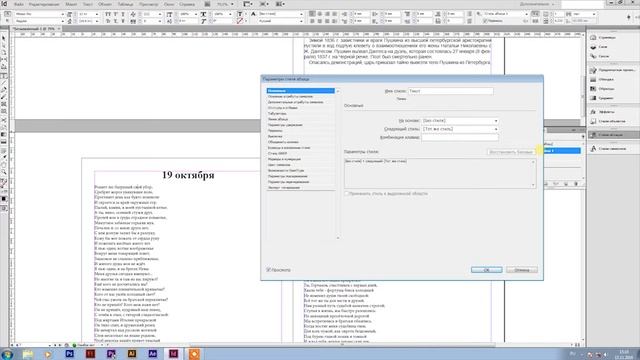The image size is (640, 360).
Task: Open the Файл menu
Action: (x=18, y=4)
